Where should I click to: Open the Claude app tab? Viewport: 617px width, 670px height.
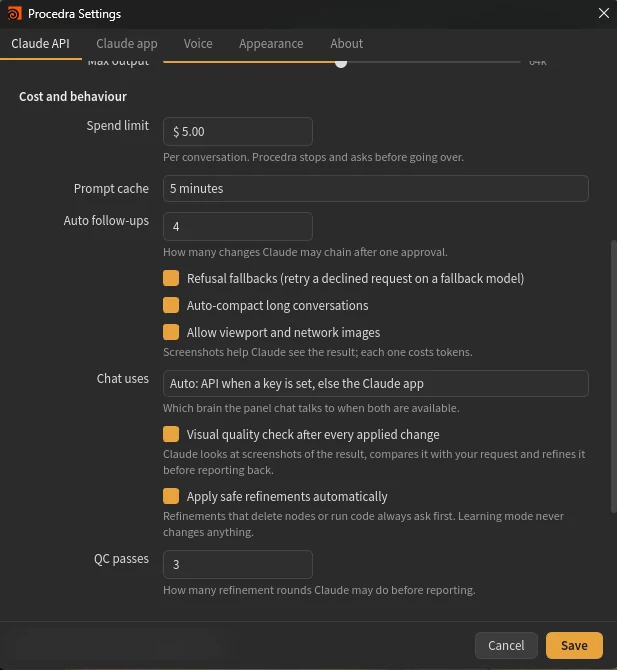[126, 44]
